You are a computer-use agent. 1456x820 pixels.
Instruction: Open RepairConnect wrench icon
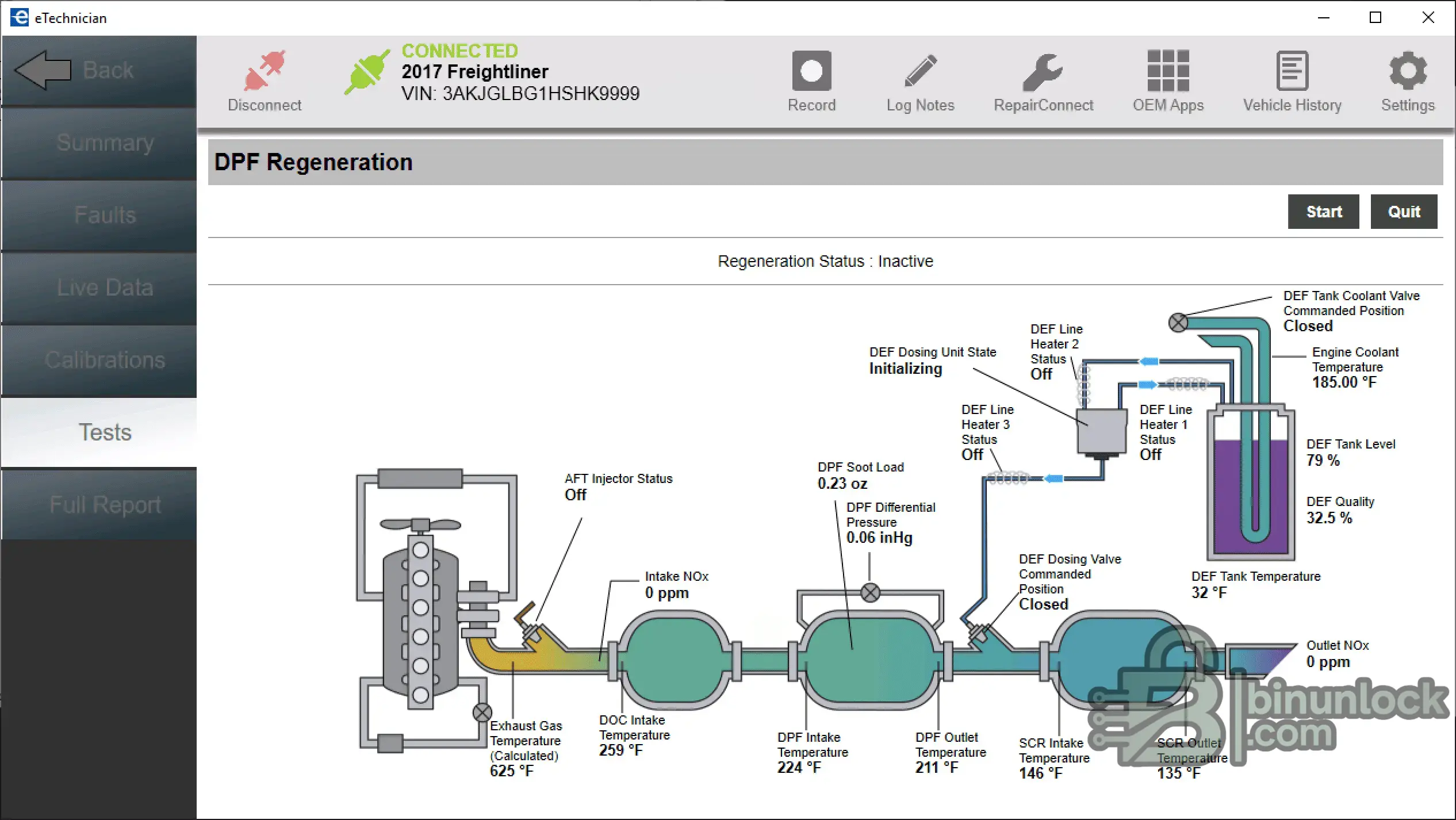1043,72
